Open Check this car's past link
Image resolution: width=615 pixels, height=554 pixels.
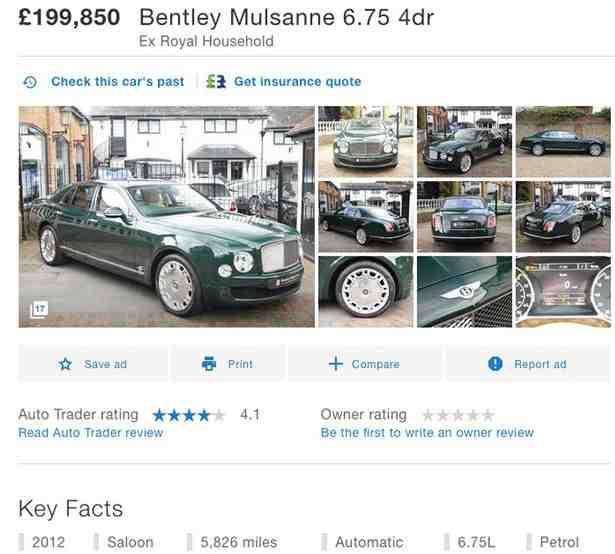click(118, 82)
